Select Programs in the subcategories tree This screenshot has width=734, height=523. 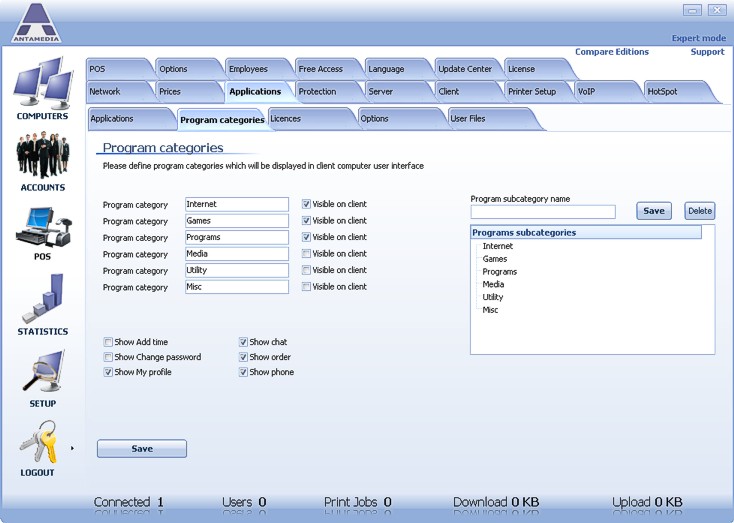point(499,272)
